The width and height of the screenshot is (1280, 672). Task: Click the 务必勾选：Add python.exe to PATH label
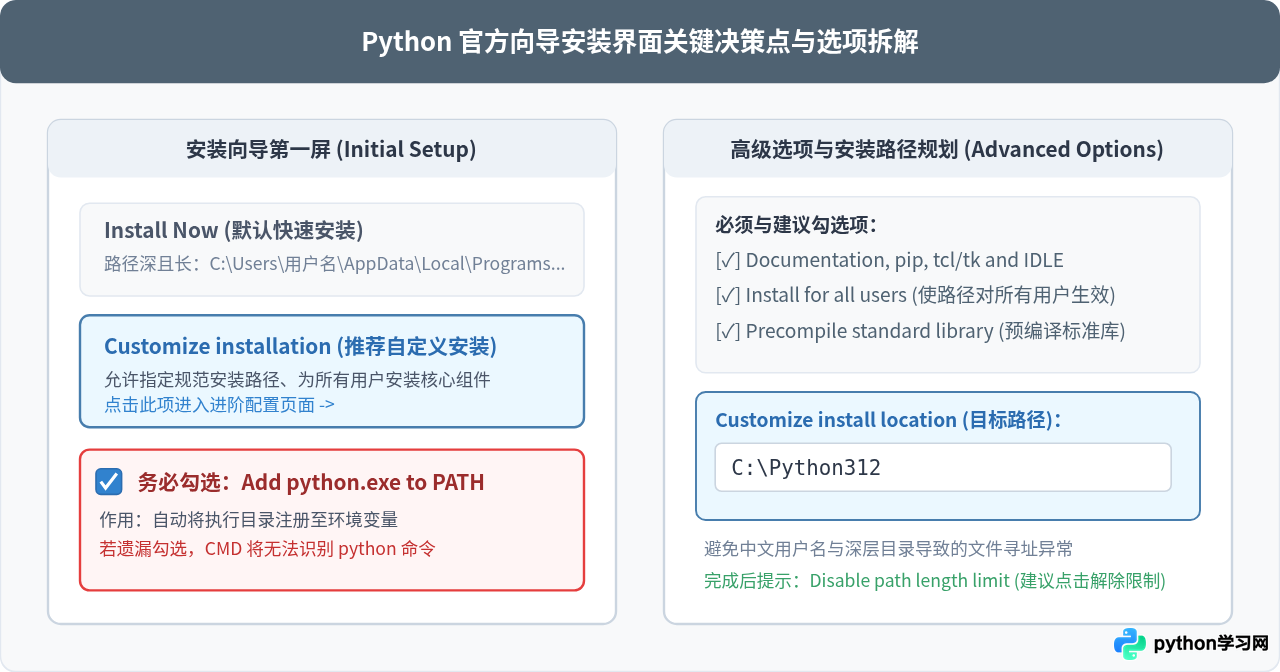click(311, 482)
